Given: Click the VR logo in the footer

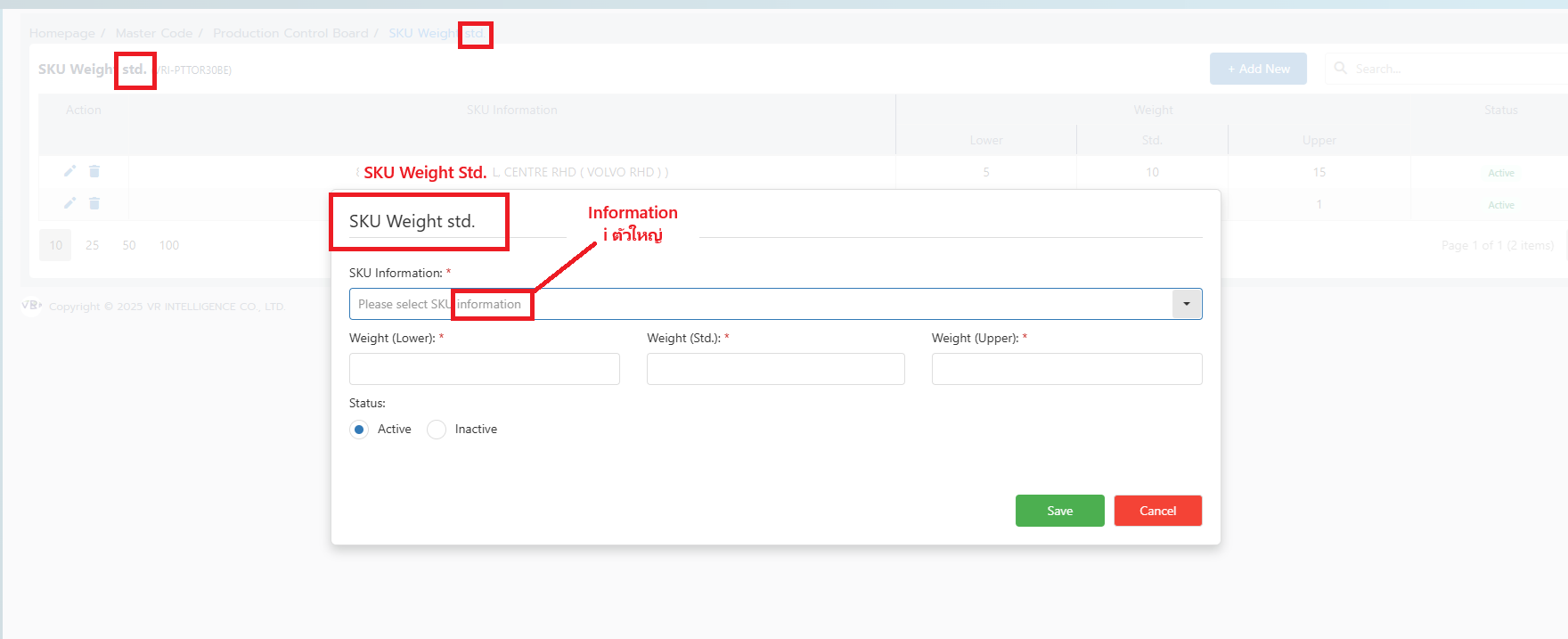Looking at the screenshot, I should [x=31, y=306].
